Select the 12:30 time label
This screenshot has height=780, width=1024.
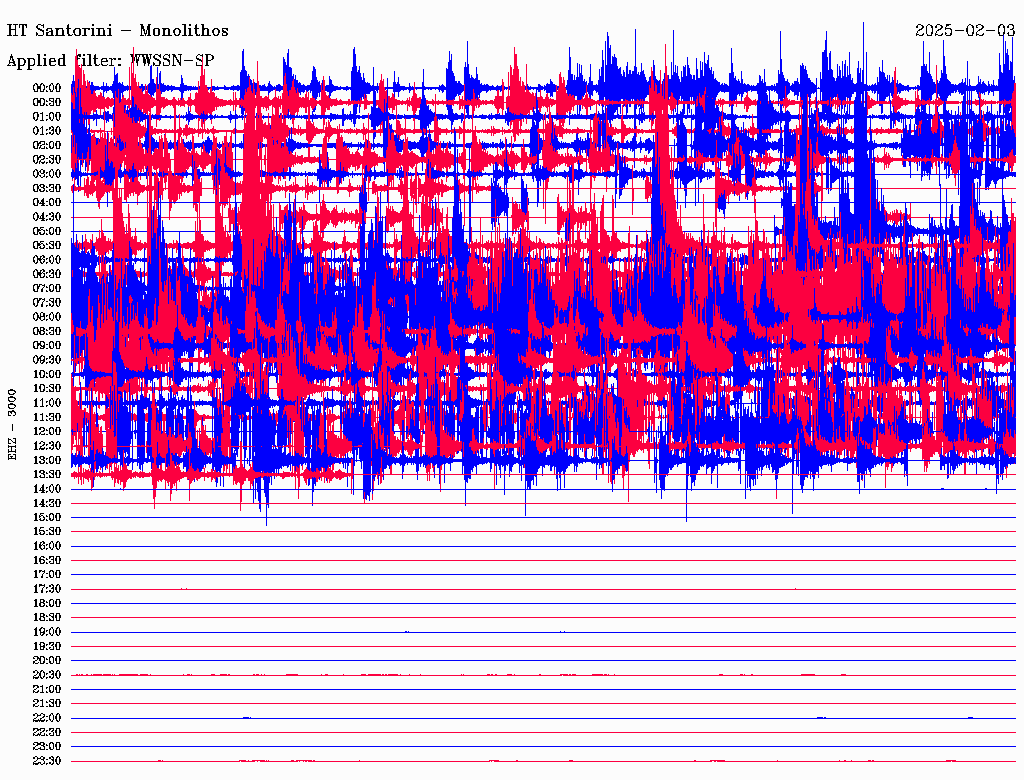pos(47,446)
